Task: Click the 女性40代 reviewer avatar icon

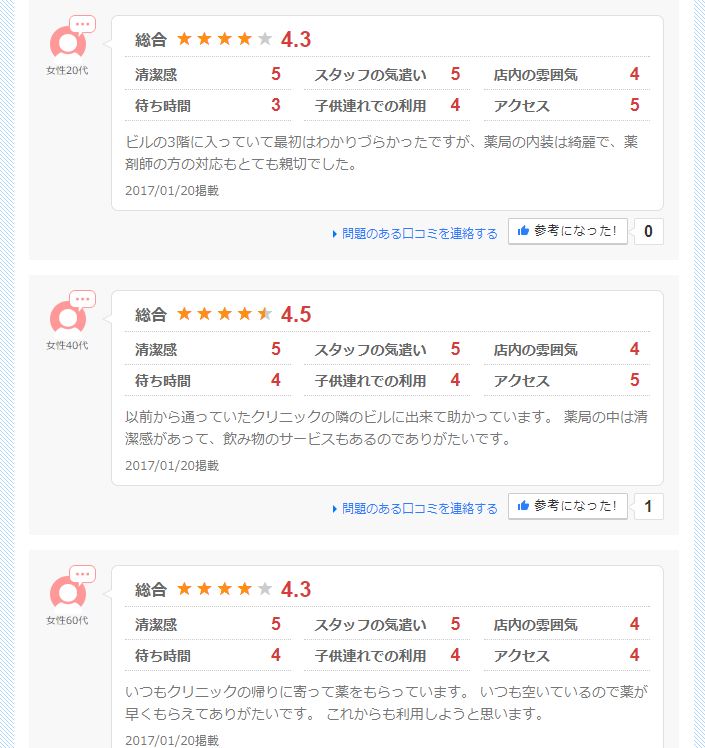Action: point(68,317)
